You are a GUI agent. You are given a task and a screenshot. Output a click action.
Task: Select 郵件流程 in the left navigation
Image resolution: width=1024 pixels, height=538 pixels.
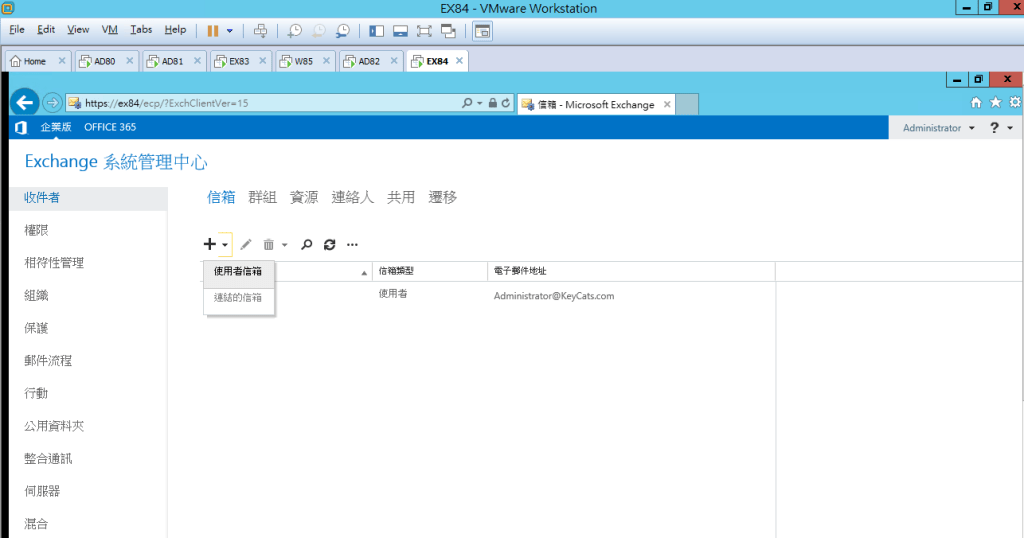click(x=48, y=360)
